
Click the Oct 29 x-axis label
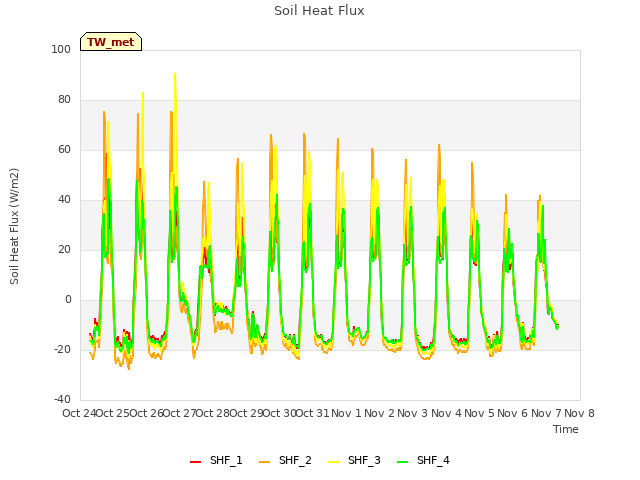click(x=246, y=413)
